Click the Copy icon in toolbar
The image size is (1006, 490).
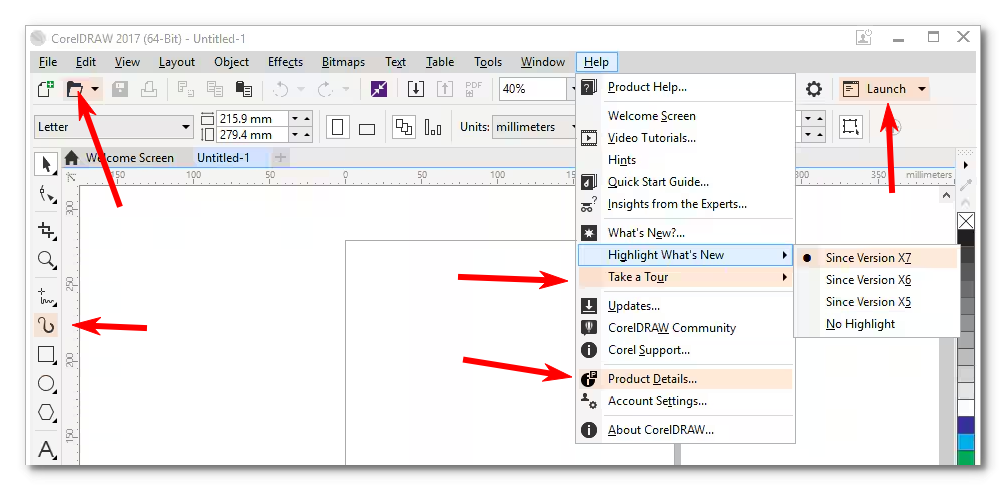coord(214,89)
